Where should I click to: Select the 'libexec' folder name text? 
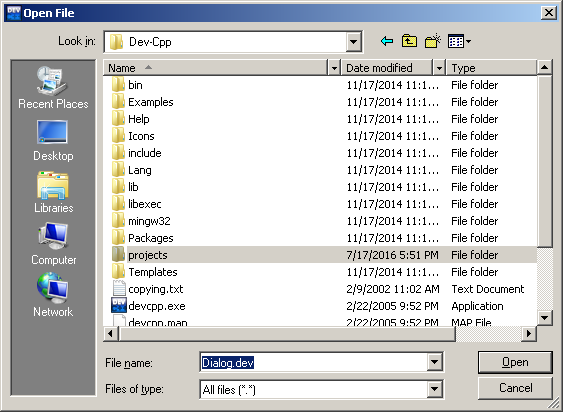pyautogui.click(x=145, y=204)
